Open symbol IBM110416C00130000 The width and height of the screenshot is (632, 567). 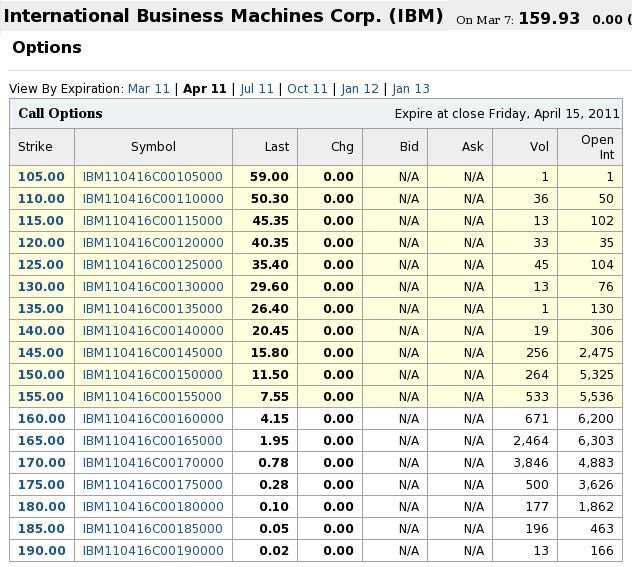tap(153, 287)
